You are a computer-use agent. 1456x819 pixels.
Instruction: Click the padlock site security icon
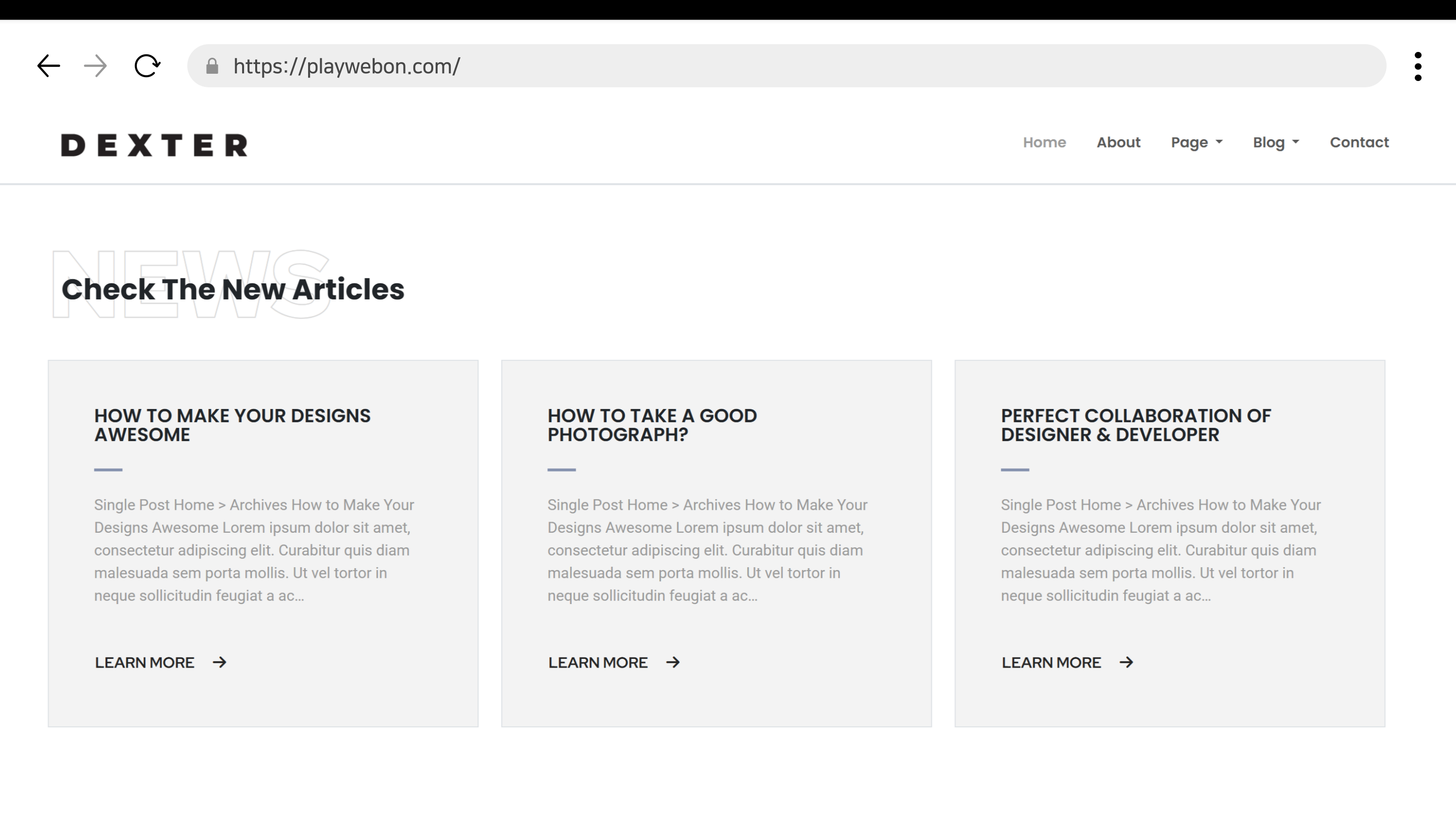tap(212, 66)
